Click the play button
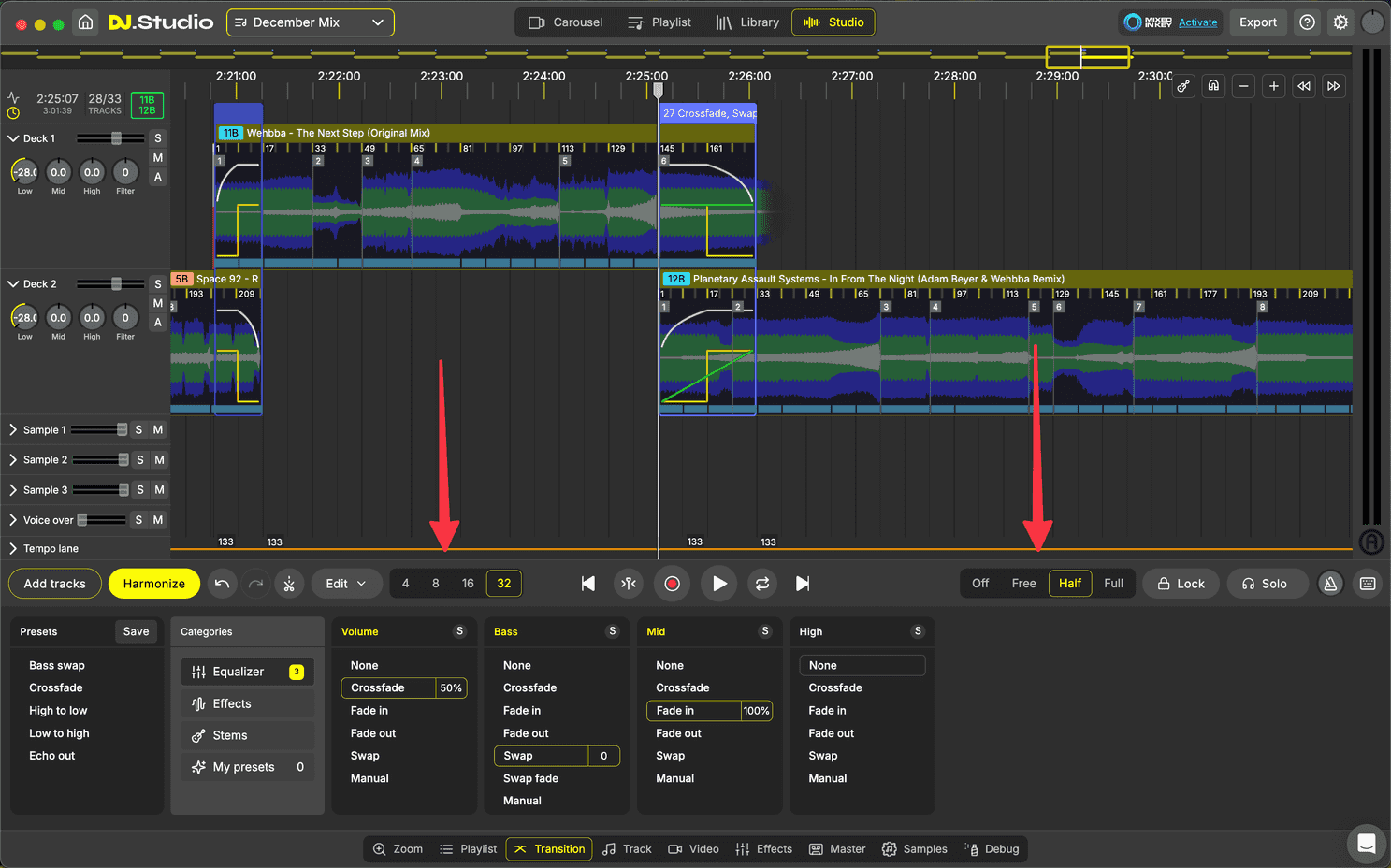The image size is (1391, 868). [x=718, y=584]
